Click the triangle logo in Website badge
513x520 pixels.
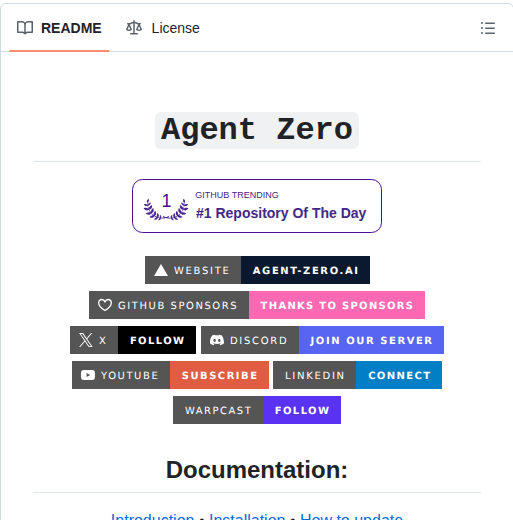pyautogui.click(x=161, y=270)
